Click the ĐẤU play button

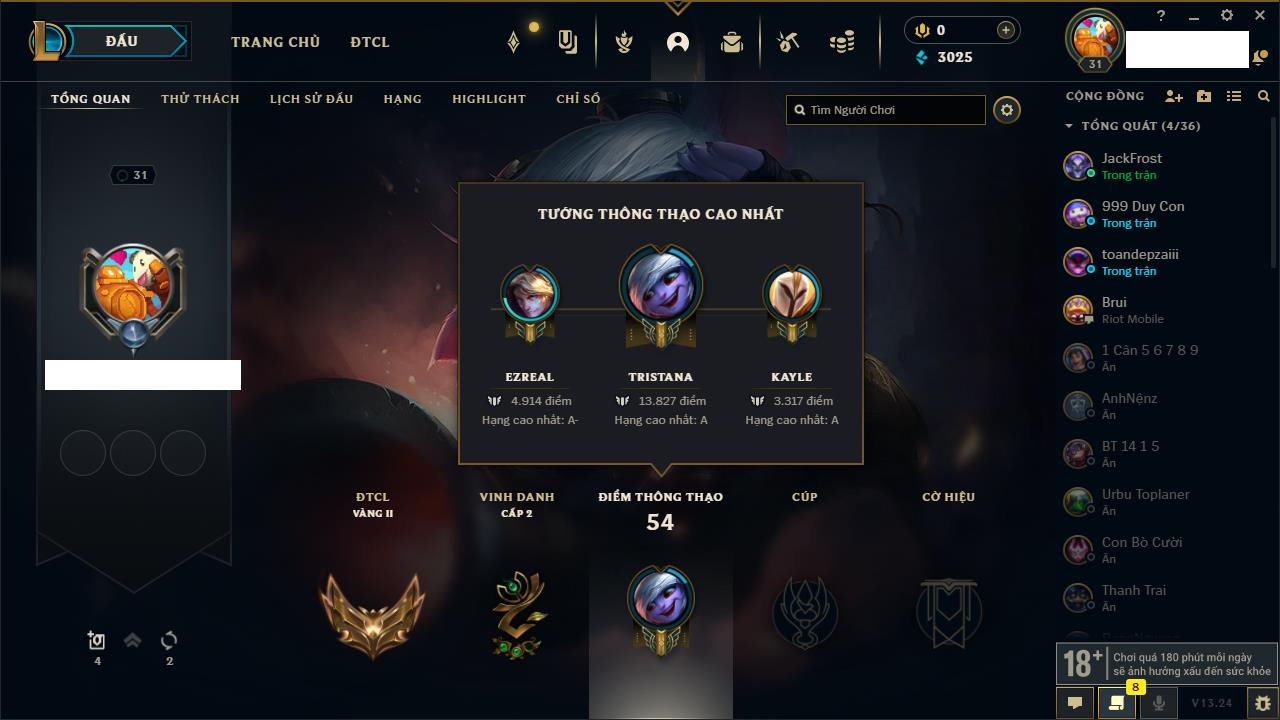(122, 41)
